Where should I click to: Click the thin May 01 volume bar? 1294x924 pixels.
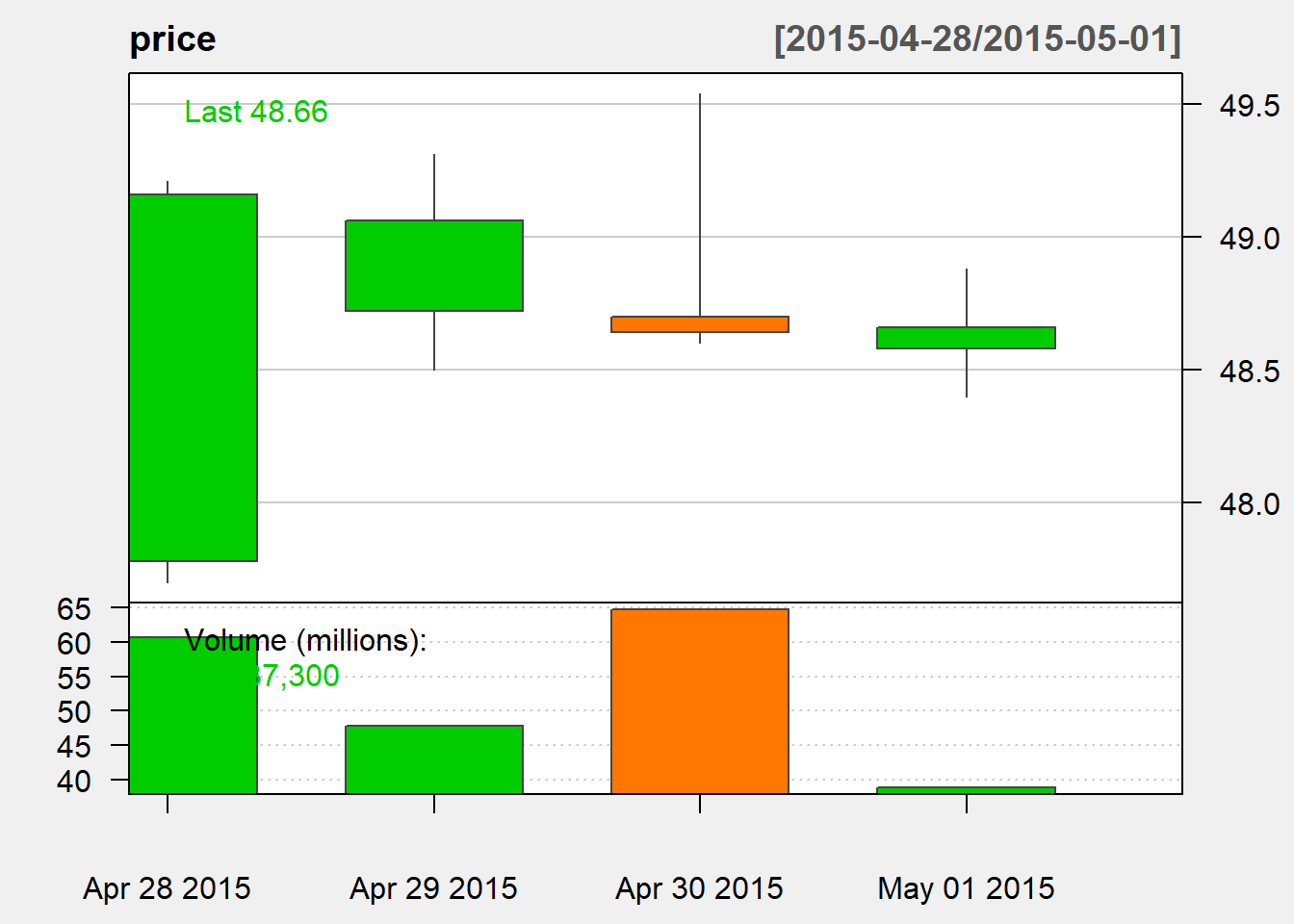(x=966, y=790)
